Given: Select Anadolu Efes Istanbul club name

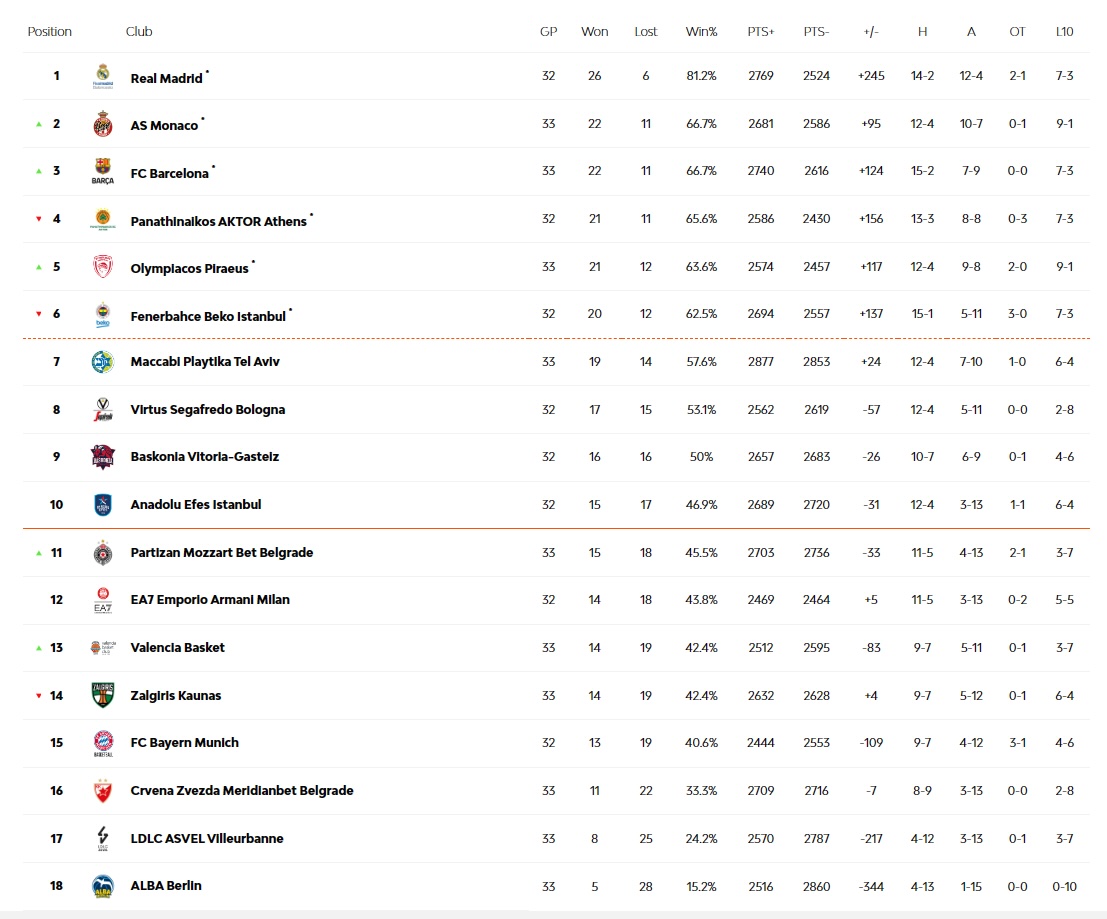Looking at the screenshot, I should coord(196,505).
